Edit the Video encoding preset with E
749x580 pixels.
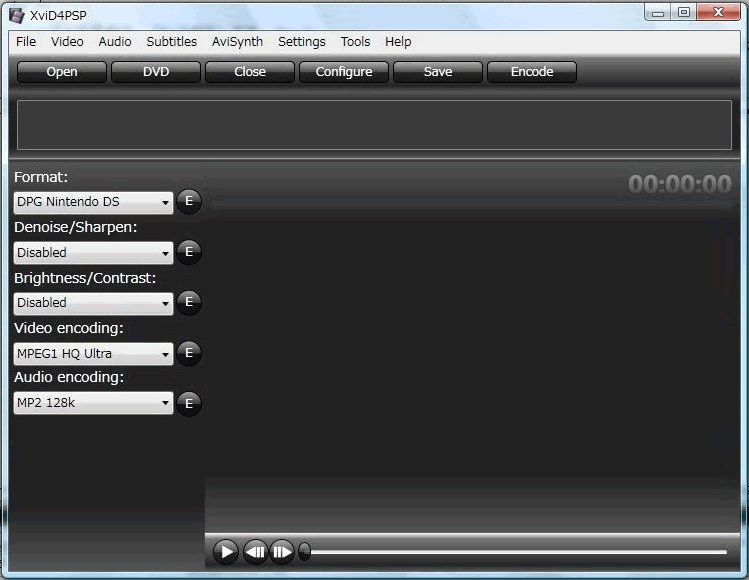[189, 353]
